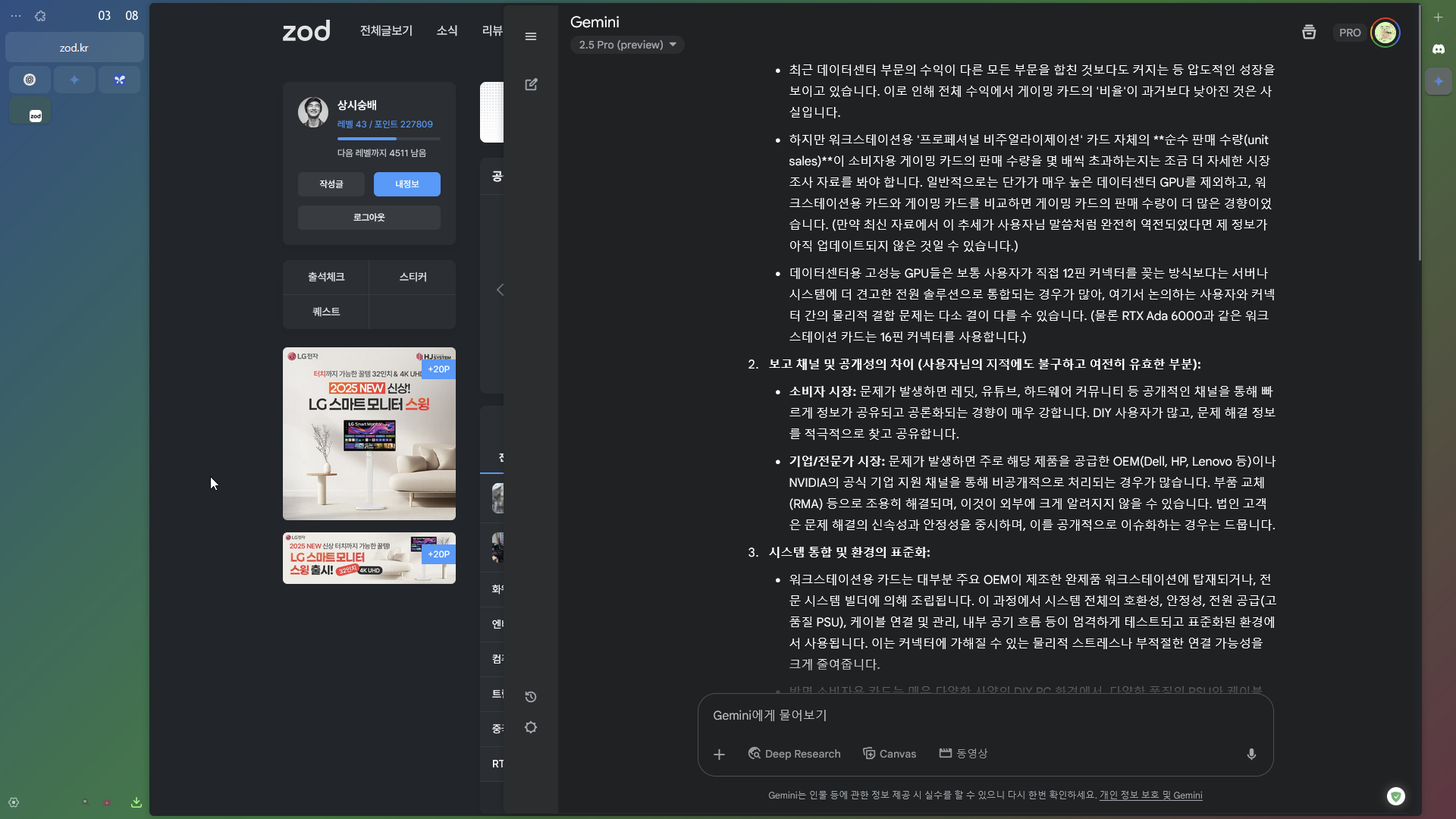Open 리뷰 menu on zod

[492, 30]
